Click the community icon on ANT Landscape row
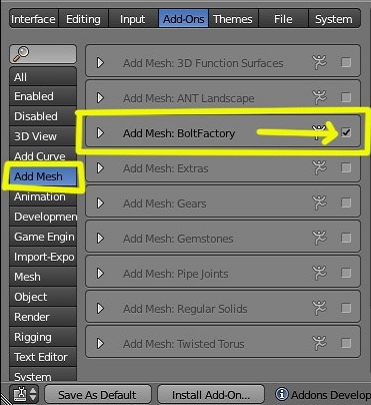 319,98
